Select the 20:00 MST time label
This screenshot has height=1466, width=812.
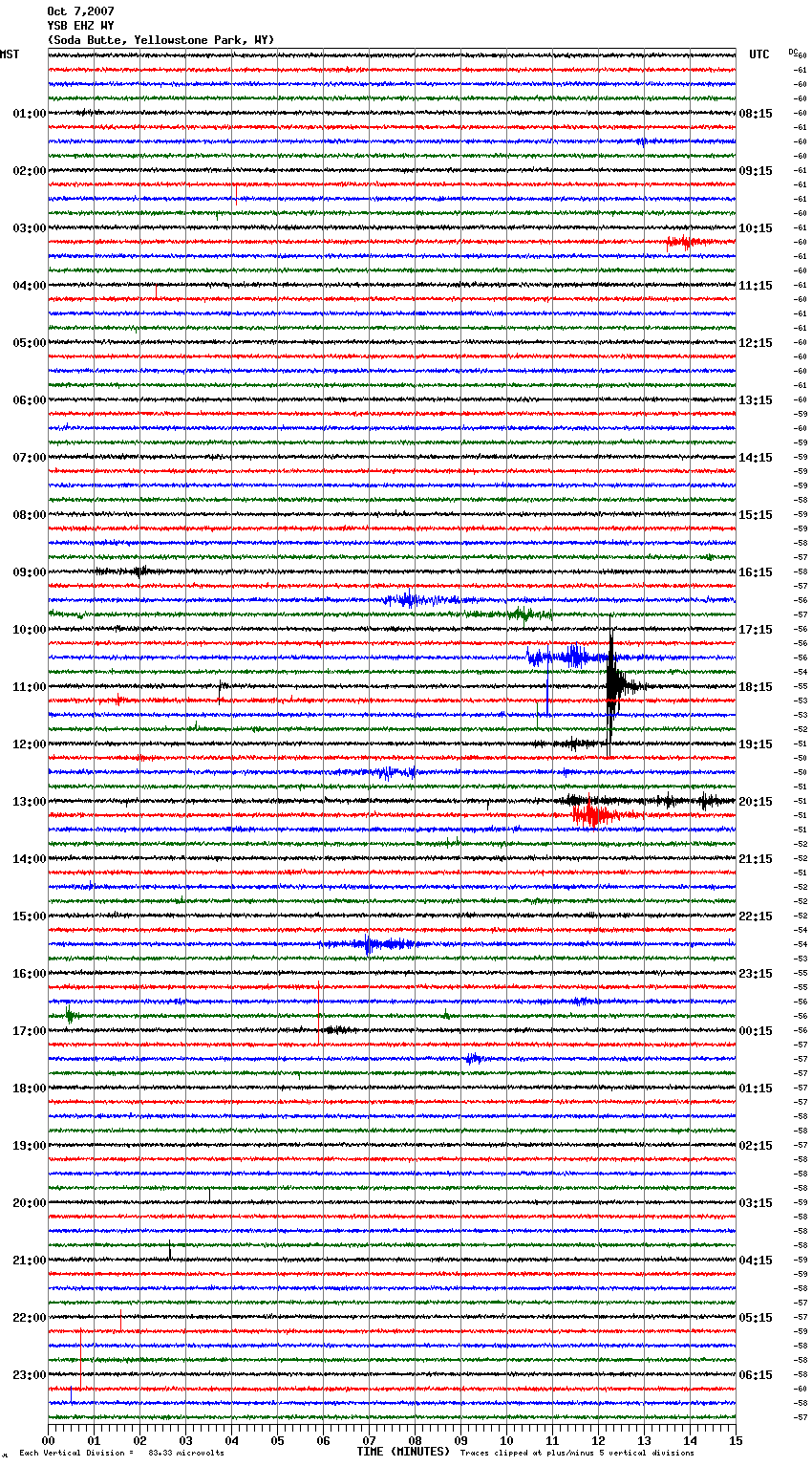coord(29,1203)
